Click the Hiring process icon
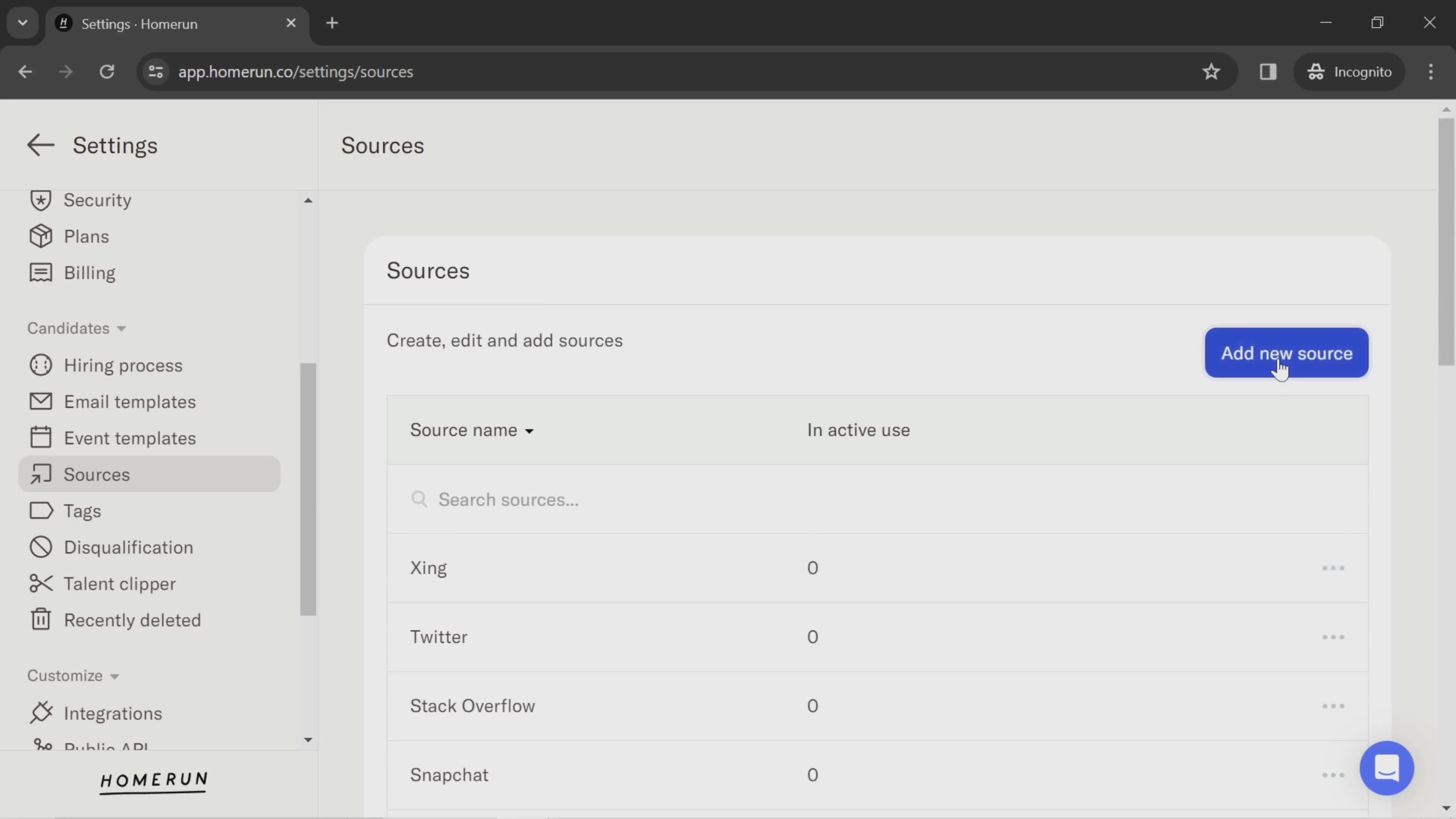 tap(40, 365)
